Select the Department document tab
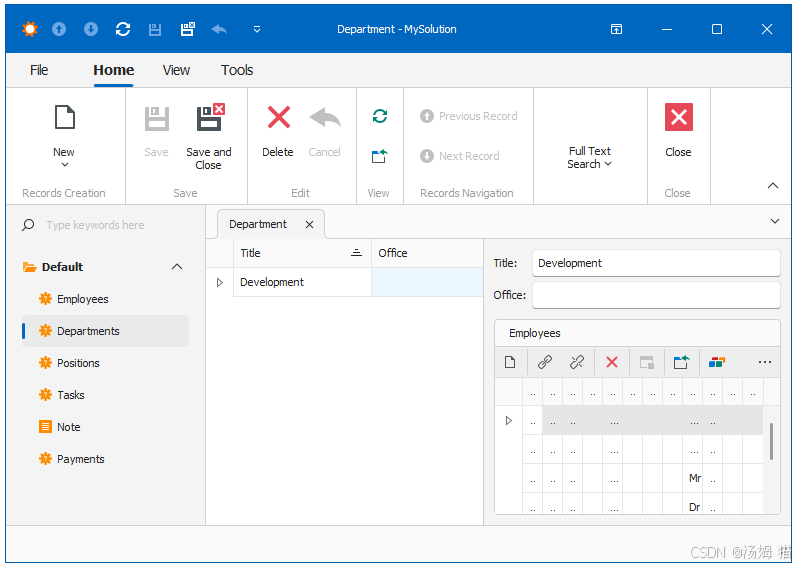The height and width of the screenshot is (566, 799). click(x=258, y=224)
